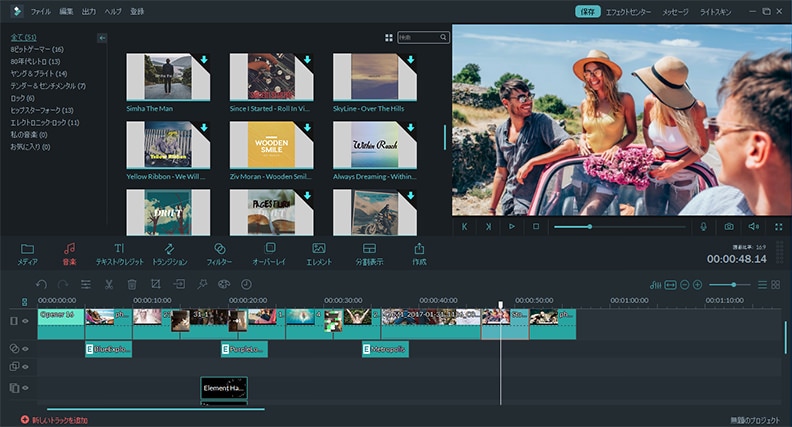Open color tuning palette icon

pyautogui.click(x=224, y=284)
